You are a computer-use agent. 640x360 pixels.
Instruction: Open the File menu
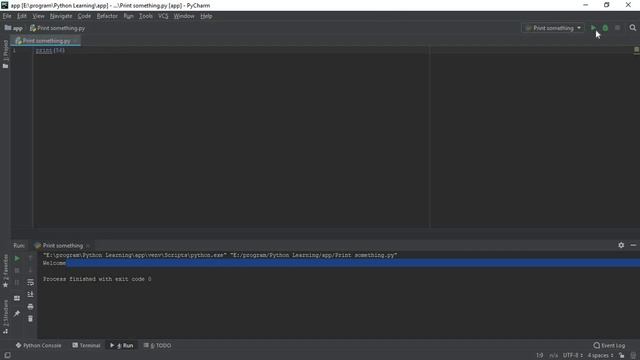[7, 16]
